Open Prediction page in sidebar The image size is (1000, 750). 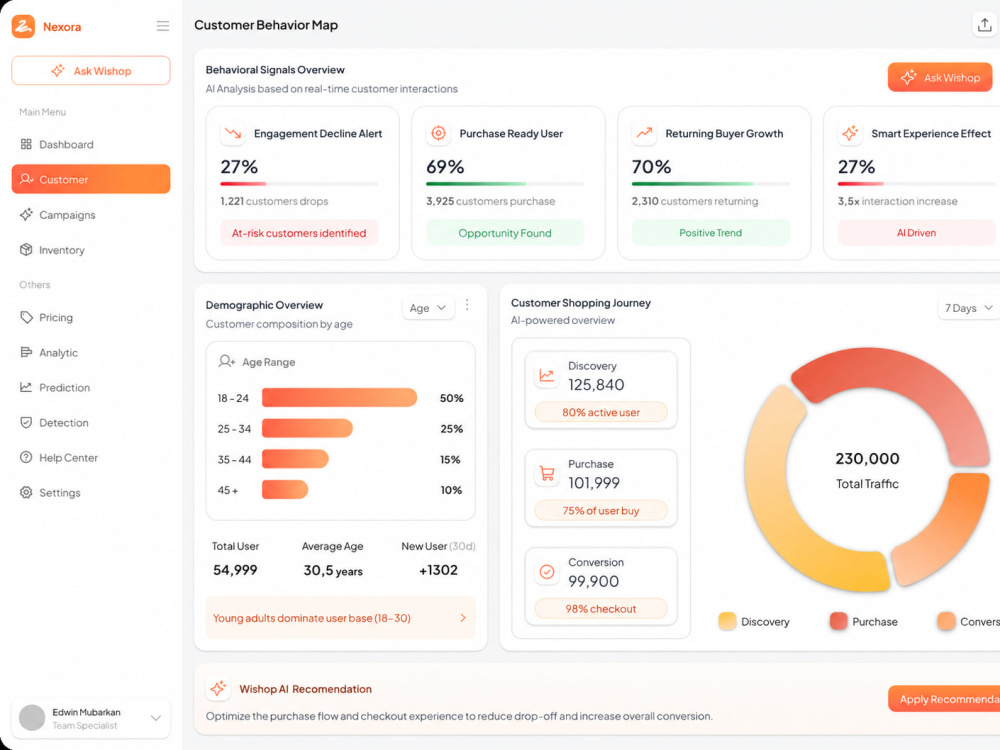[91, 388]
